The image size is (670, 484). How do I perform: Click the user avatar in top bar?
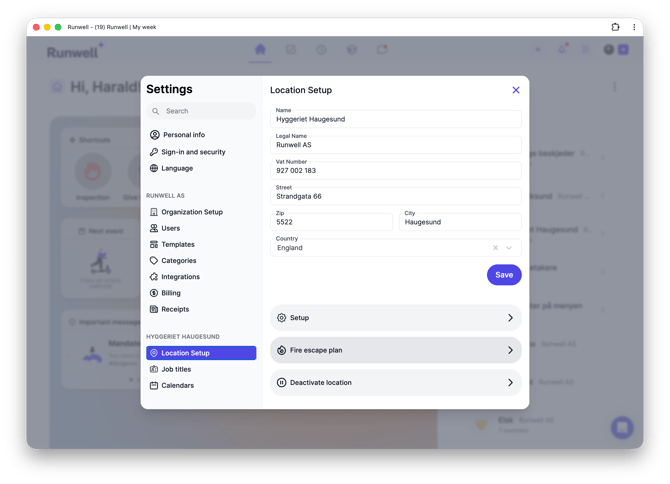[x=609, y=50]
